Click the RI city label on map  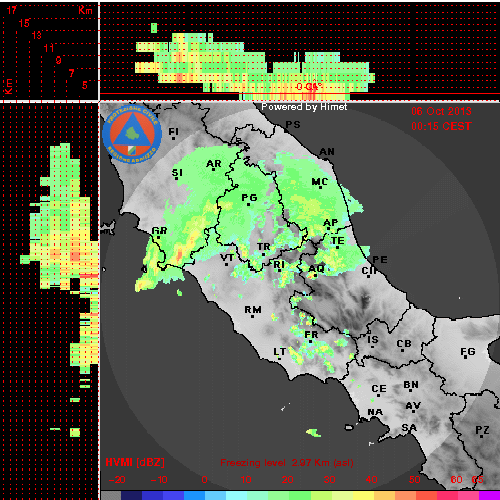tap(279, 265)
